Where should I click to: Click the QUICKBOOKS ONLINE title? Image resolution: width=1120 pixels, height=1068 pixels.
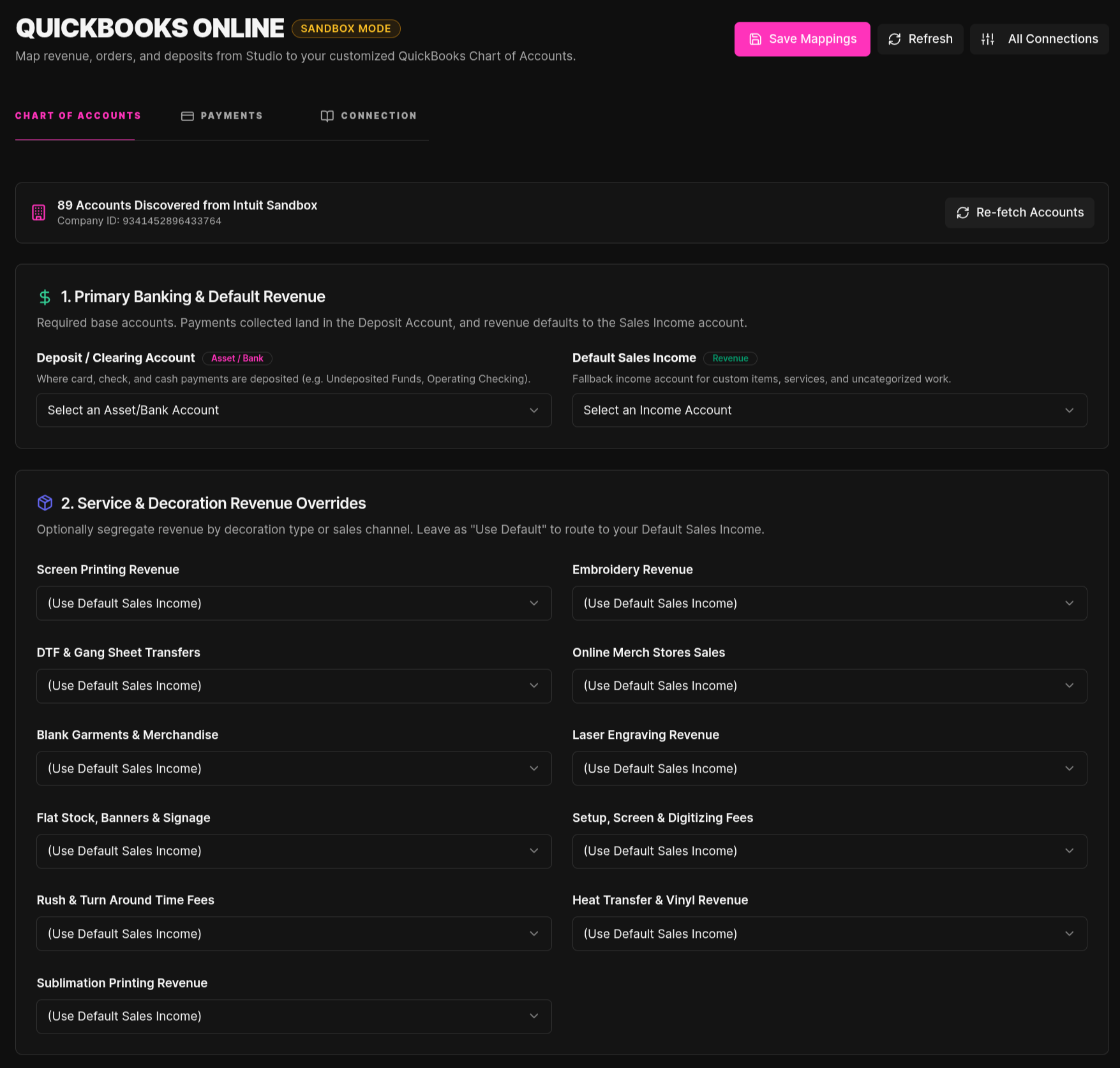coord(150,28)
